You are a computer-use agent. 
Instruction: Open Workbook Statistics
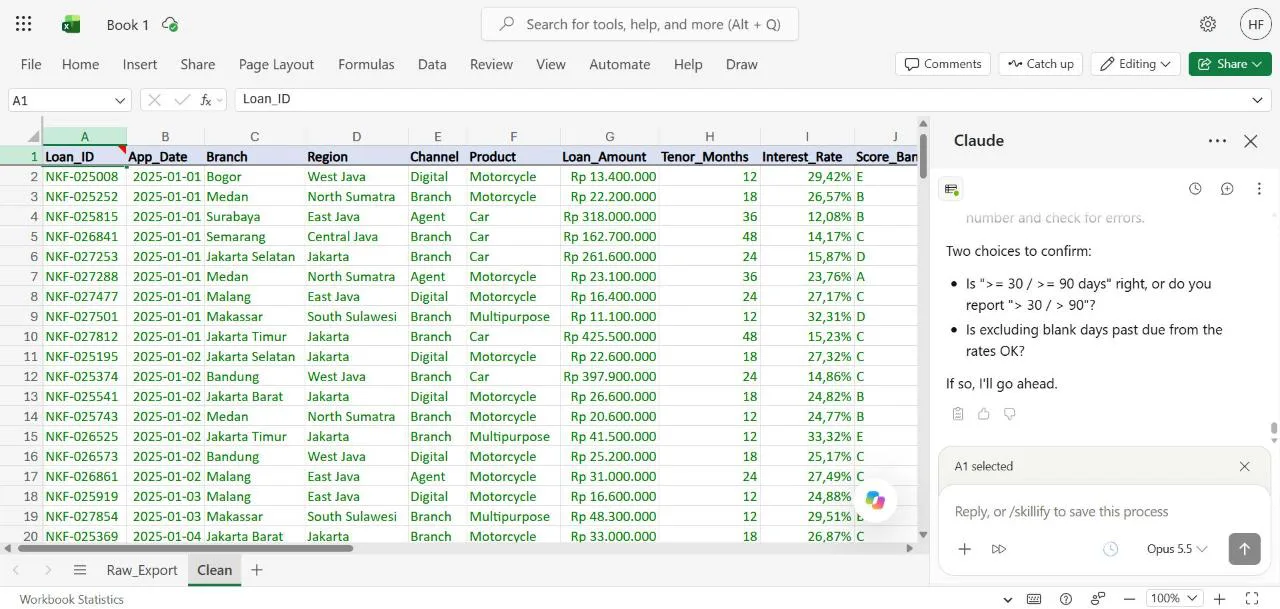(x=72, y=599)
